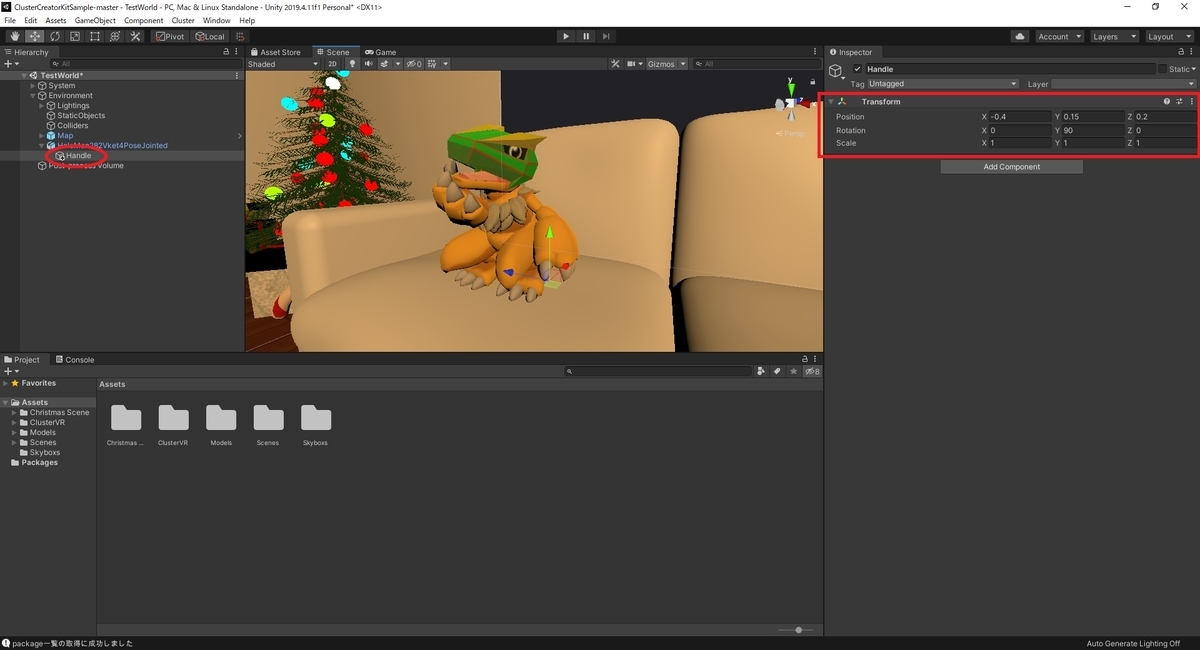
Task: Toggle Local handle rotation button
Action: [x=210, y=36]
